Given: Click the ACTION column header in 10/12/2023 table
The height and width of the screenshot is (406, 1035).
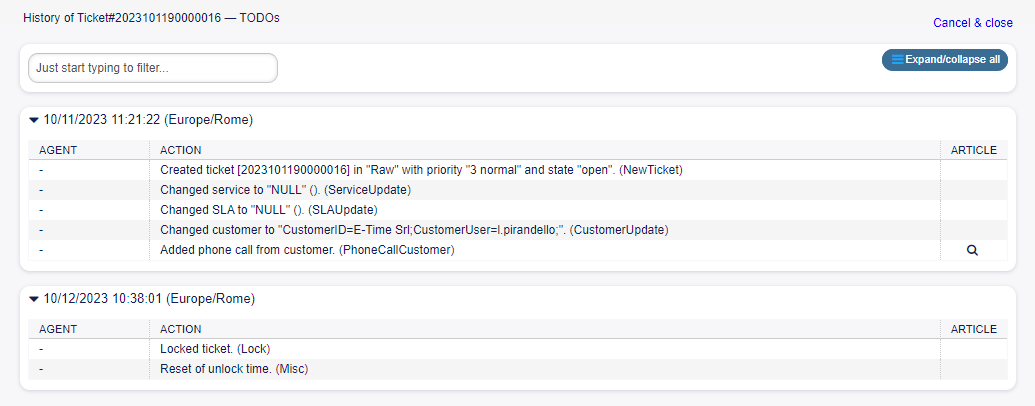Looking at the screenshot, I should [181, 329].
